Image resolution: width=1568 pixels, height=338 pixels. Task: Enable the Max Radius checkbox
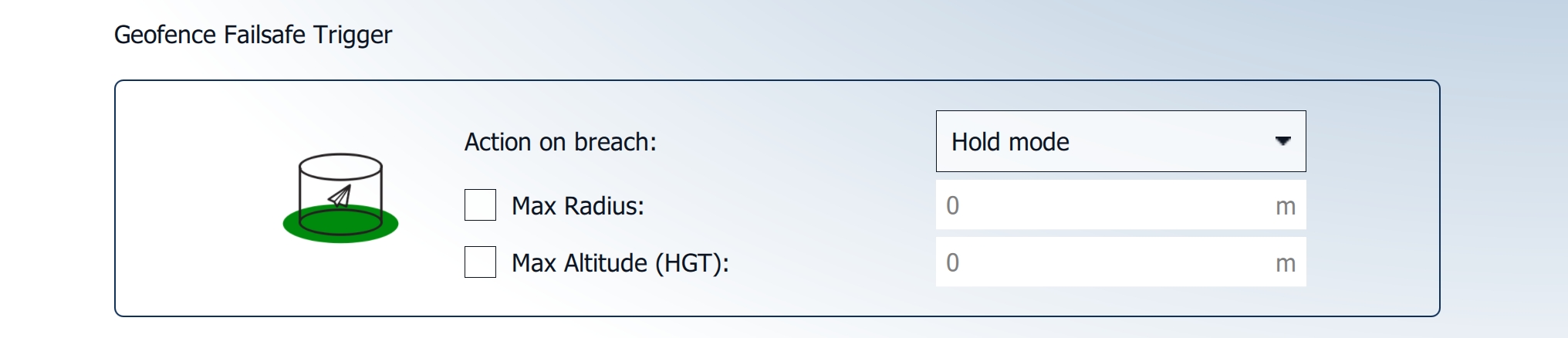pyautogui.click(x=480, y=205)
